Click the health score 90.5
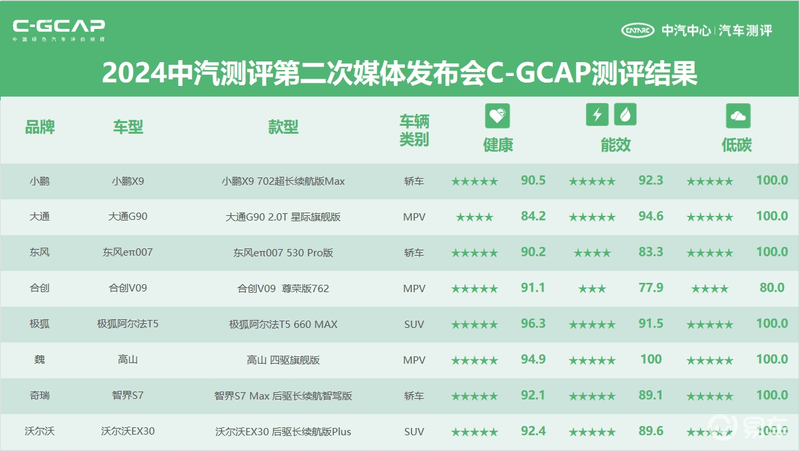Viewport: 800px width, 451px height. coord(533,180)
